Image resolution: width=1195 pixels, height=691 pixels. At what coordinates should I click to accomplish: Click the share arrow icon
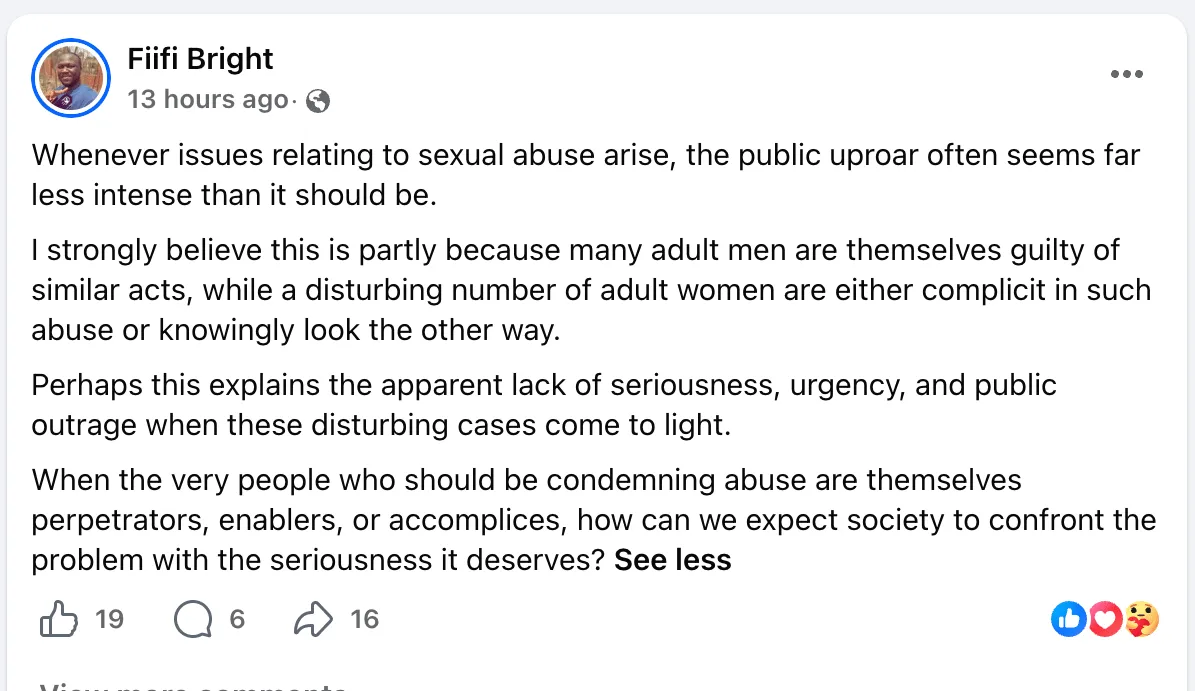313,619
